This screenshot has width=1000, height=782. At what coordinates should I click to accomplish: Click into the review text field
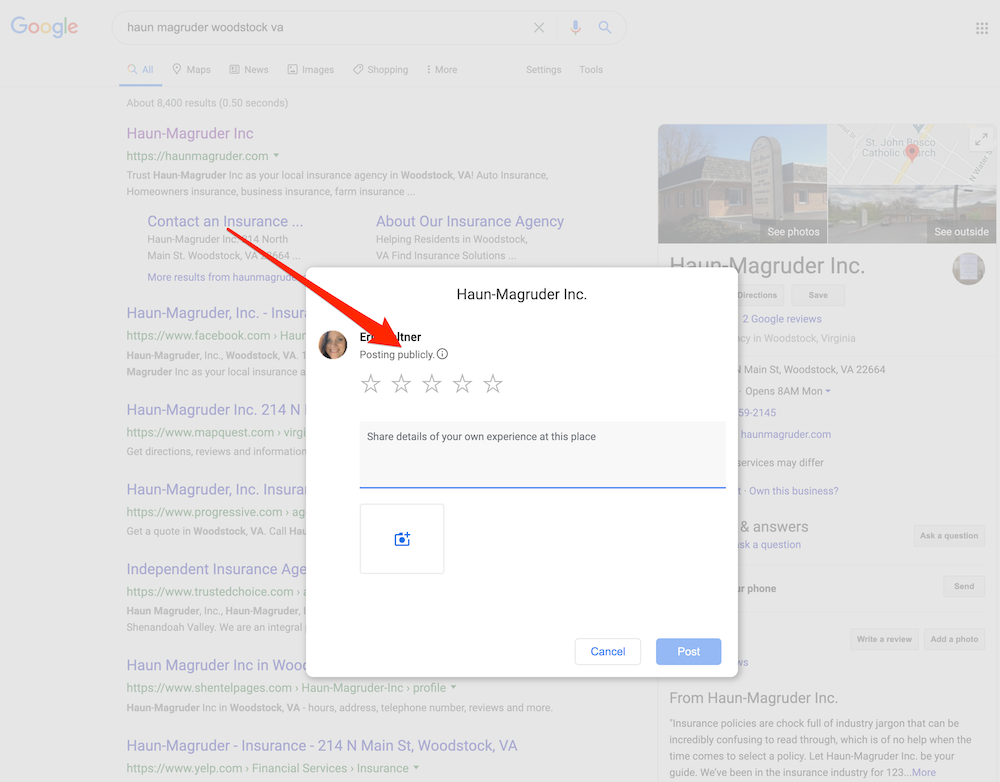[542, 455]
